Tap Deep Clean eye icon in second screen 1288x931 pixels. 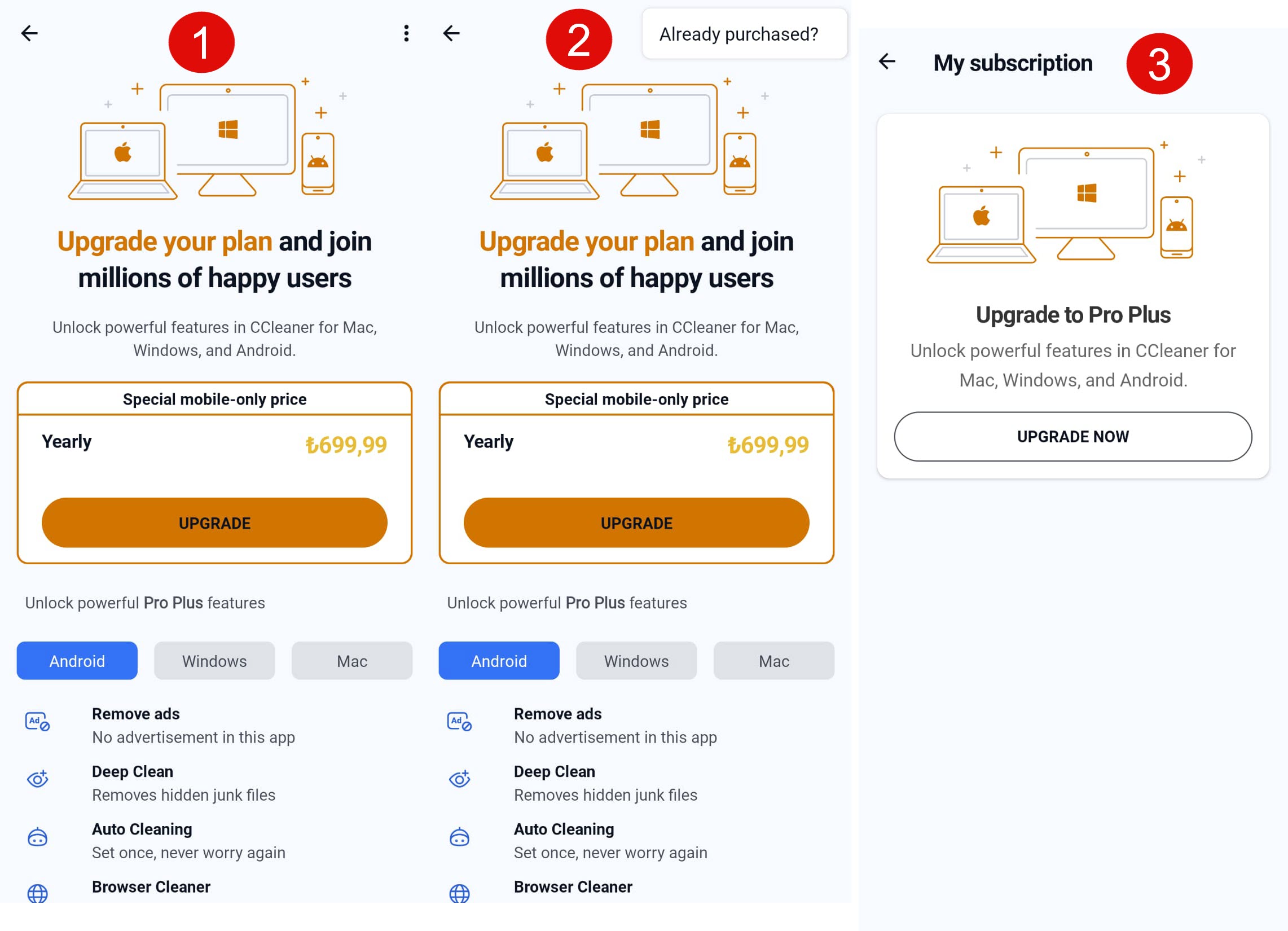click(x=459, y=779)
